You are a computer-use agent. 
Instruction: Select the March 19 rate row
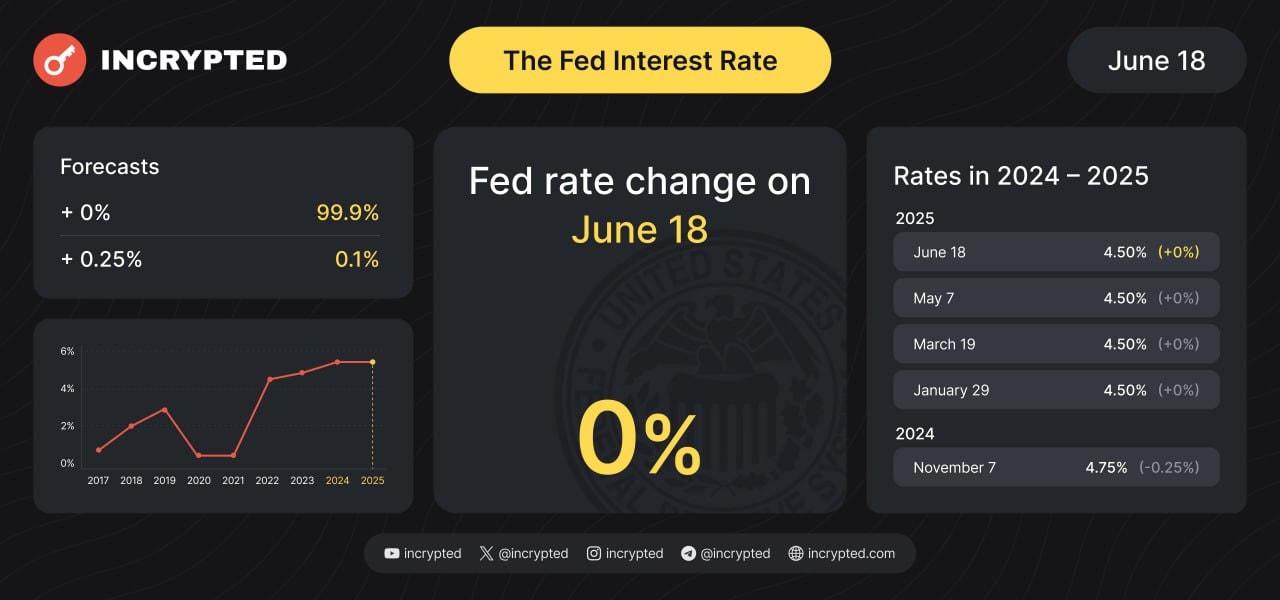pyautogui.click(x=1056, y=344)
